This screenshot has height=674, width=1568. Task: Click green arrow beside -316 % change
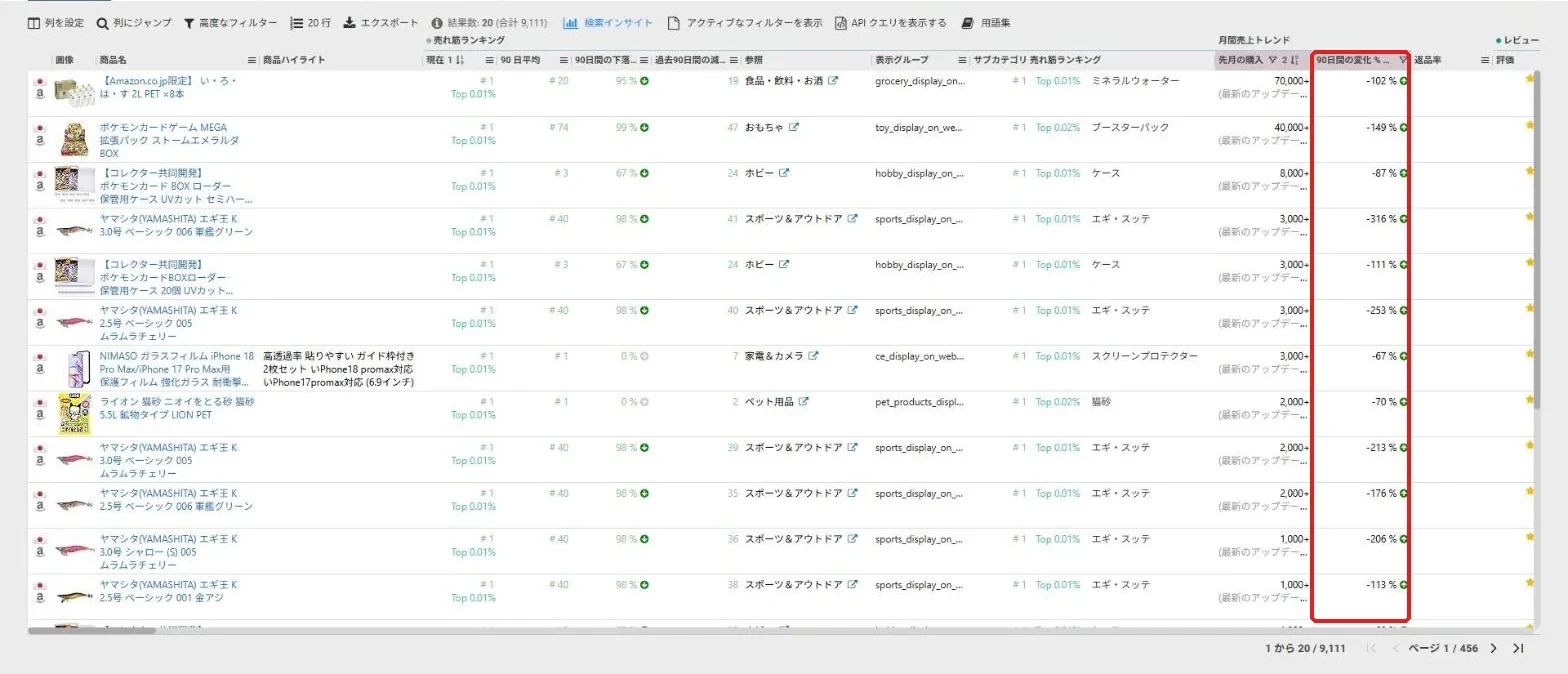(1404, 219)
